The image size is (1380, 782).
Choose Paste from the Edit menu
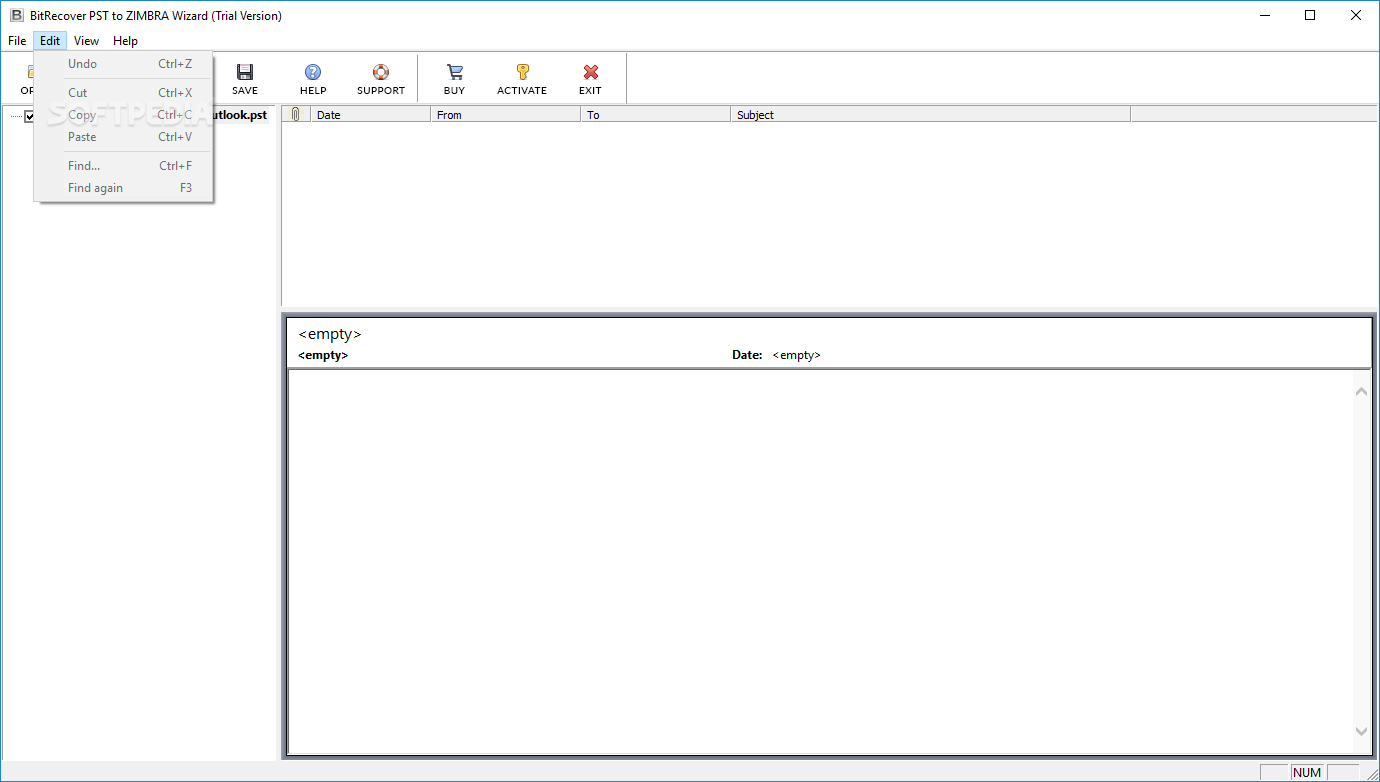[x=123, y=137]
